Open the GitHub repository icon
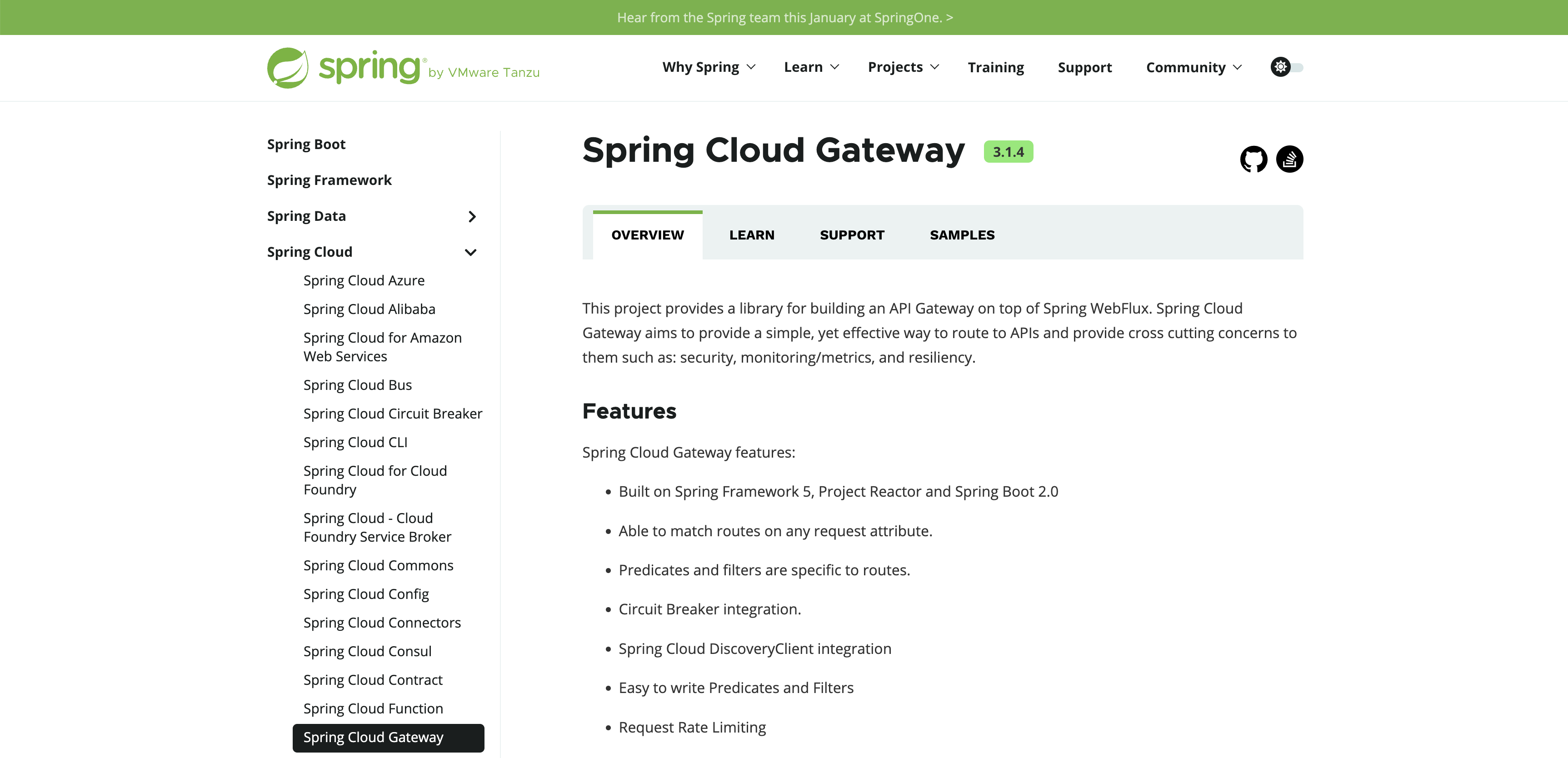 [x=1253, y=159]
